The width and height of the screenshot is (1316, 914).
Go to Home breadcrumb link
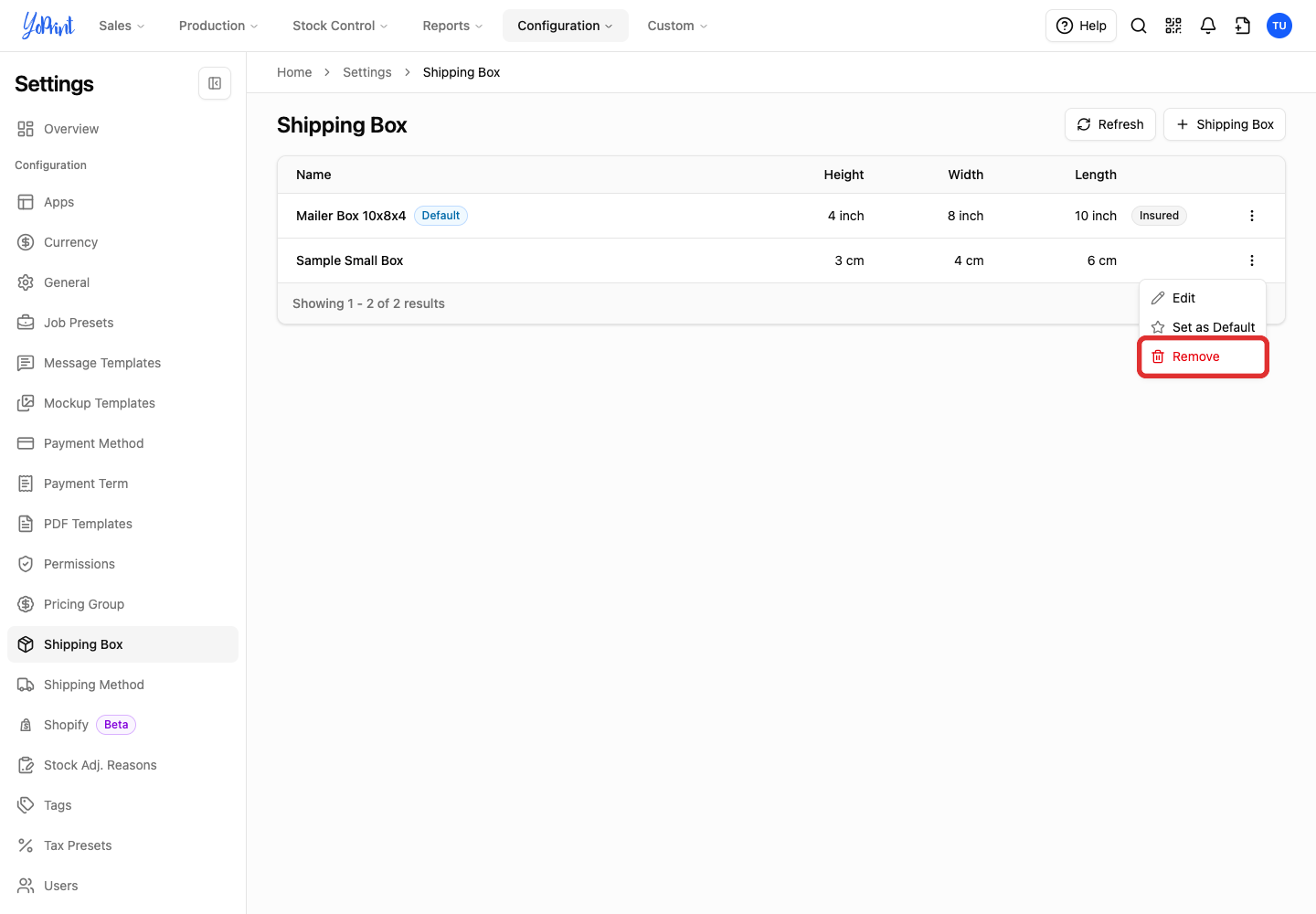pos(294,72)
